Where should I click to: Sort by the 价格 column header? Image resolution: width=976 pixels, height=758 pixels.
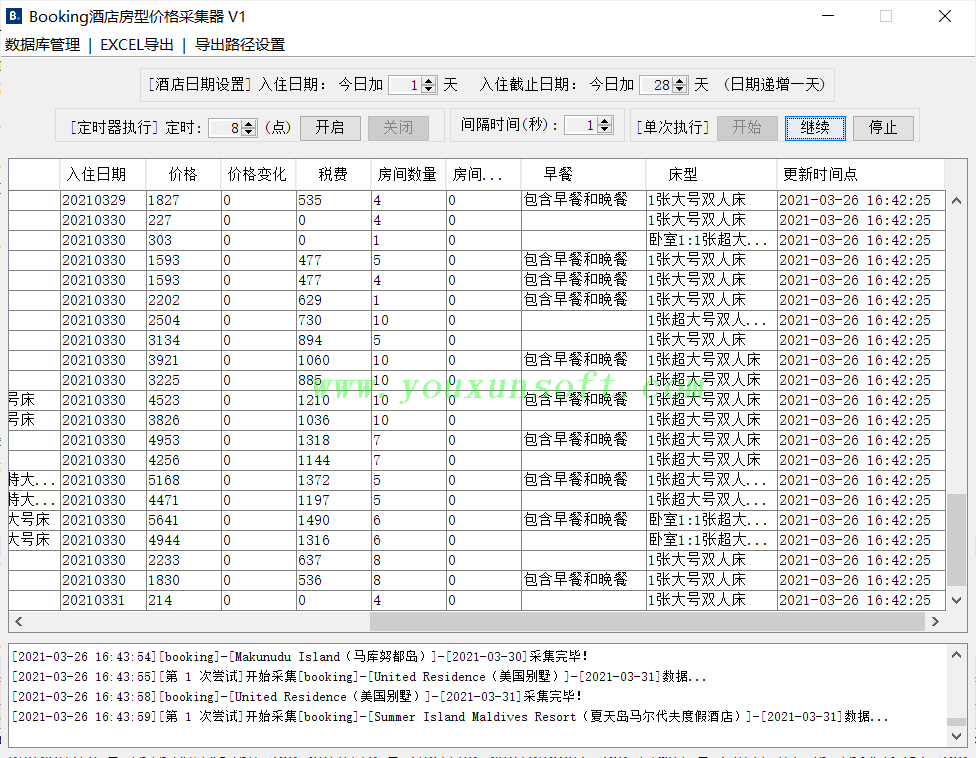[183, 174]
